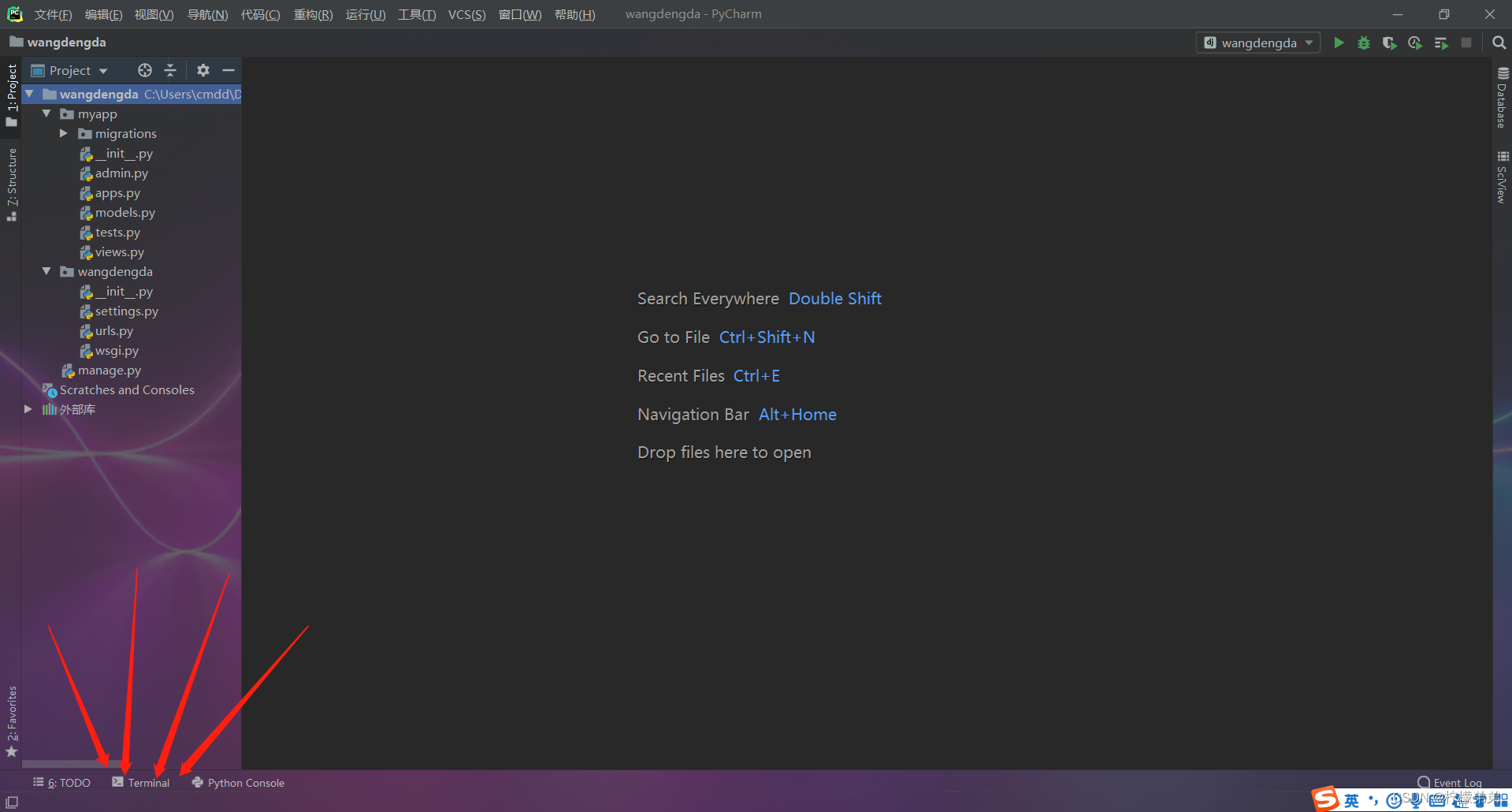Select urls.py in the project tree
This screenshot has height=812, width=1512.
pos(114,330)
